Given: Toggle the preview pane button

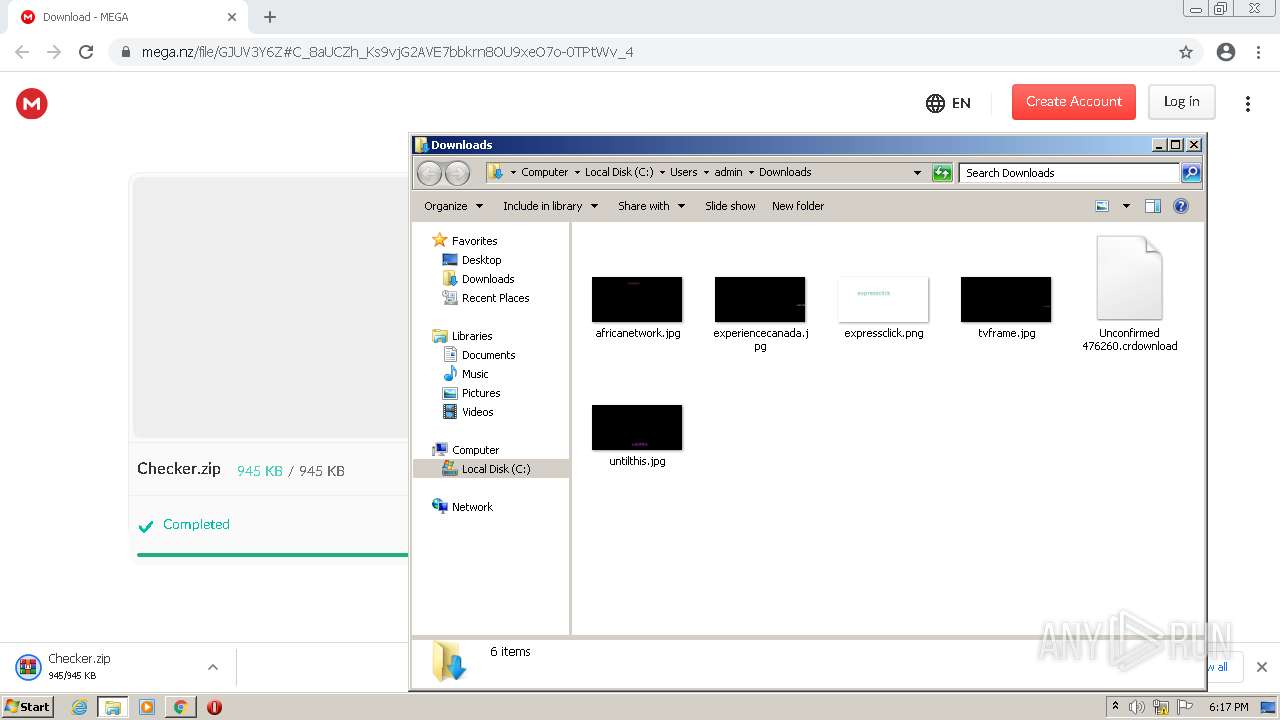Looking at the screenshot, I should (1152, 206).
